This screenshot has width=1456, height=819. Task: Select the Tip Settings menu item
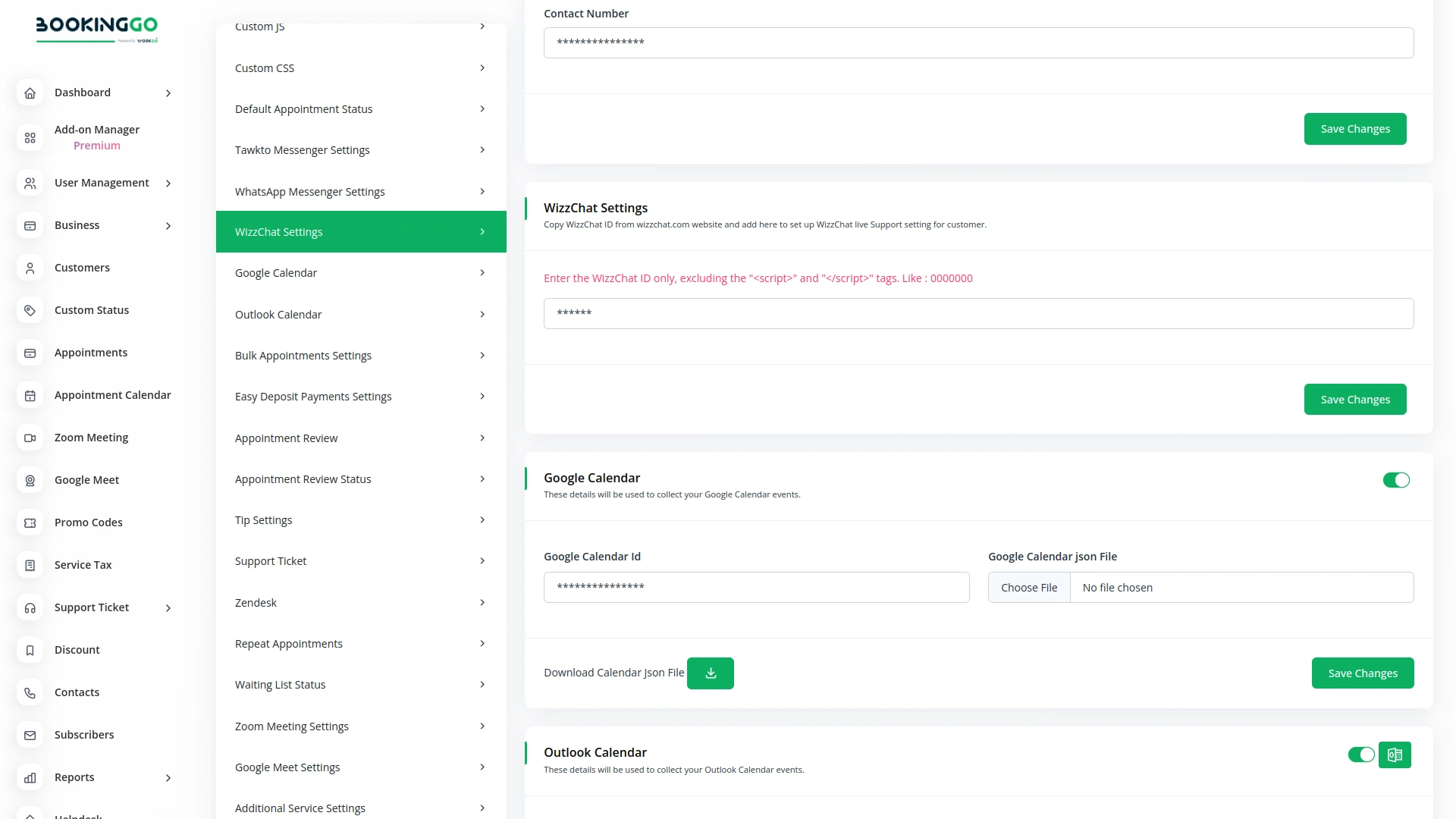(361, 520)
